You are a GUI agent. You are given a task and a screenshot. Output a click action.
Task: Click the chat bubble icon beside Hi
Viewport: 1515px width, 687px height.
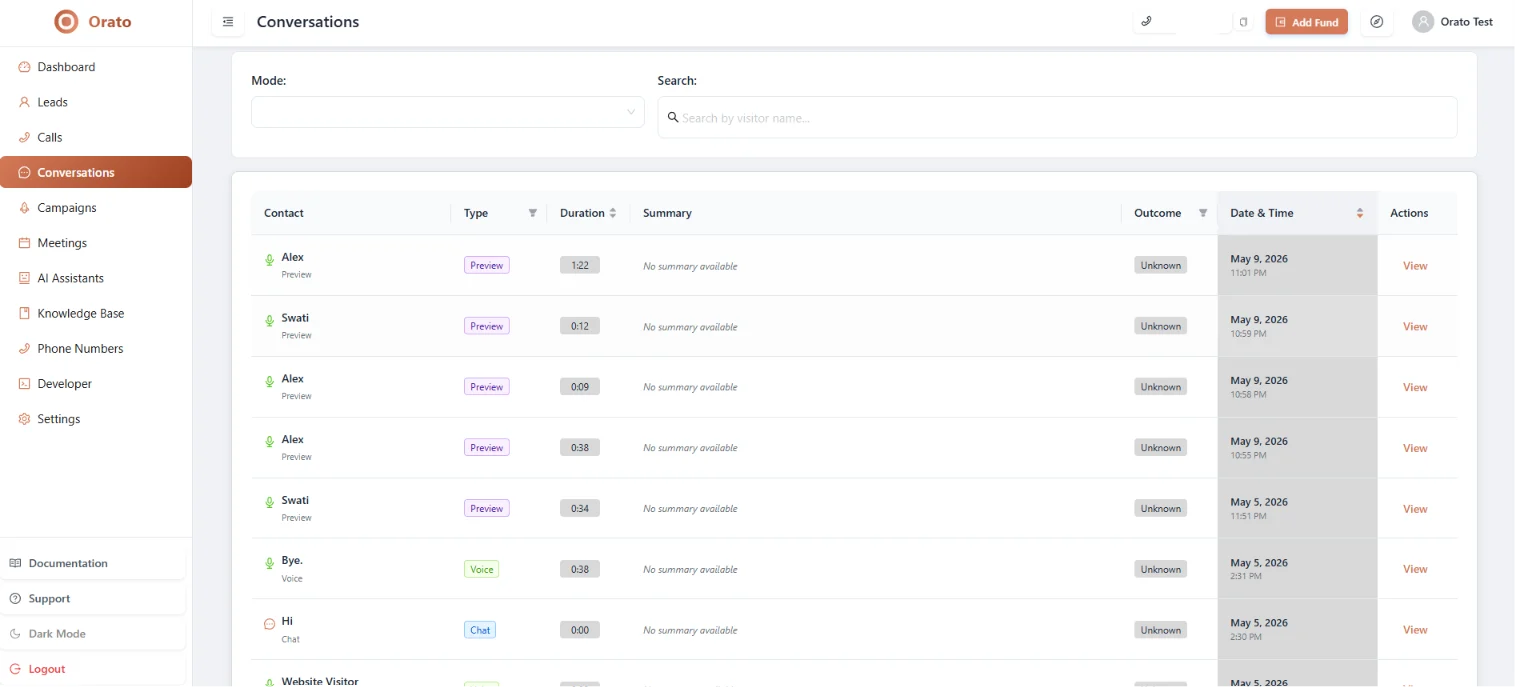(269, 624)
